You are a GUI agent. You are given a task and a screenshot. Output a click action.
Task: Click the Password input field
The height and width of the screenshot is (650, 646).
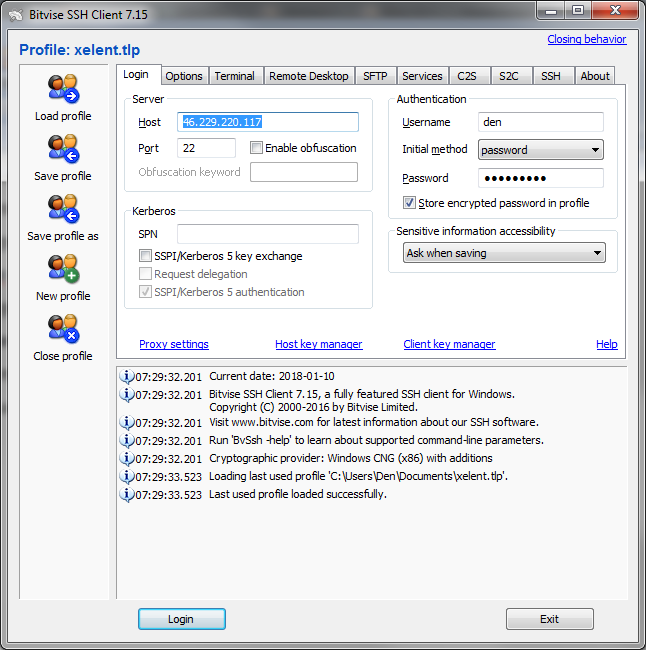coord(541,178)
